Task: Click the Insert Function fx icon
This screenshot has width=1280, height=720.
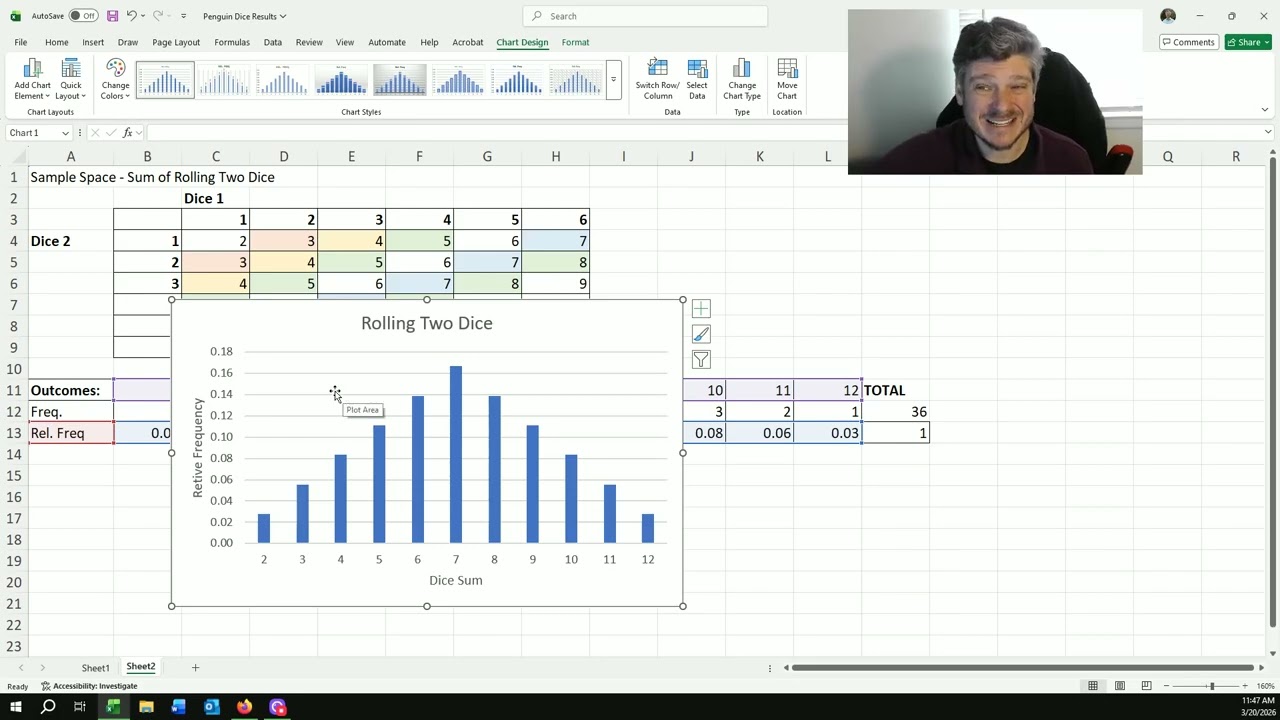Action: pos(127,133)
